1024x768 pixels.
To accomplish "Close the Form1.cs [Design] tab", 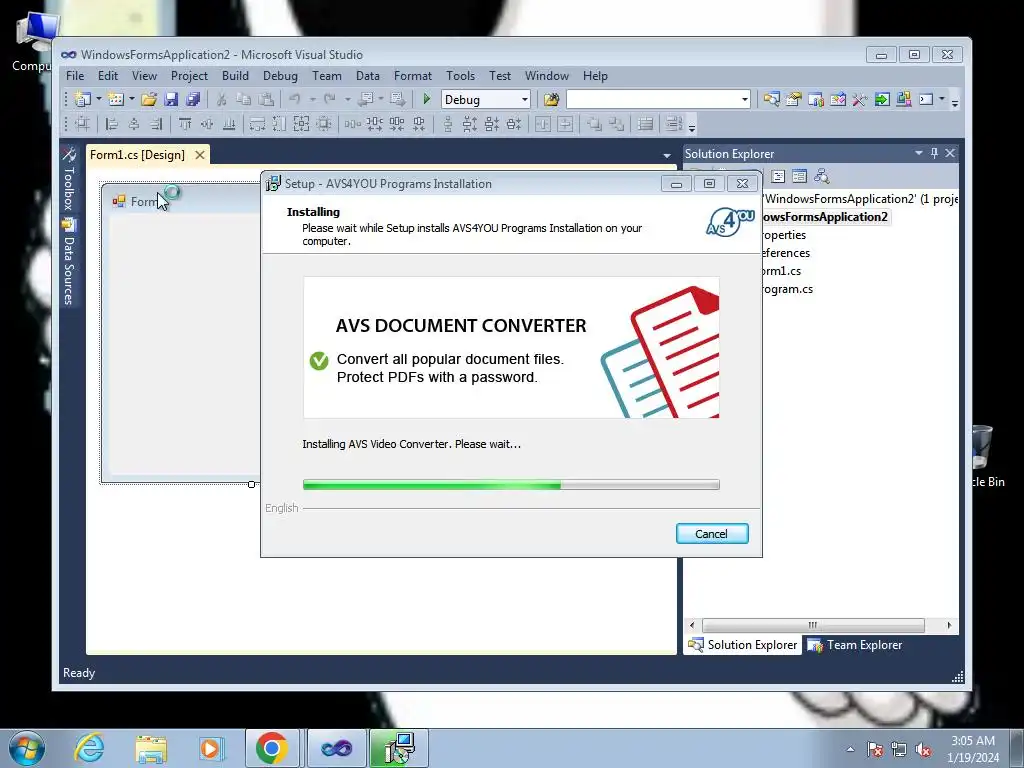I will pyautogui.click(x=200, y=155).
